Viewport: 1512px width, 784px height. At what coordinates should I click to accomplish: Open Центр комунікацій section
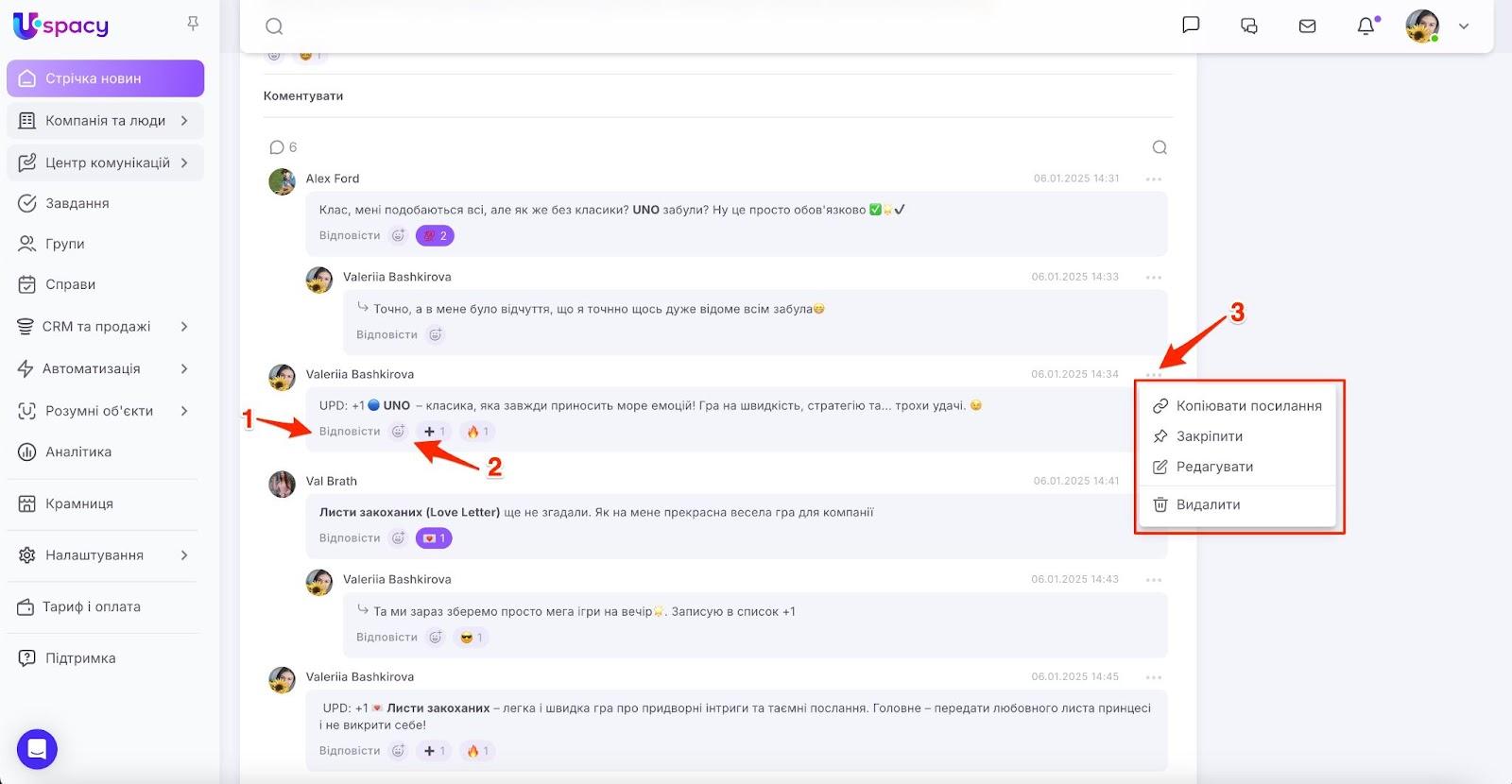[106, 162]
